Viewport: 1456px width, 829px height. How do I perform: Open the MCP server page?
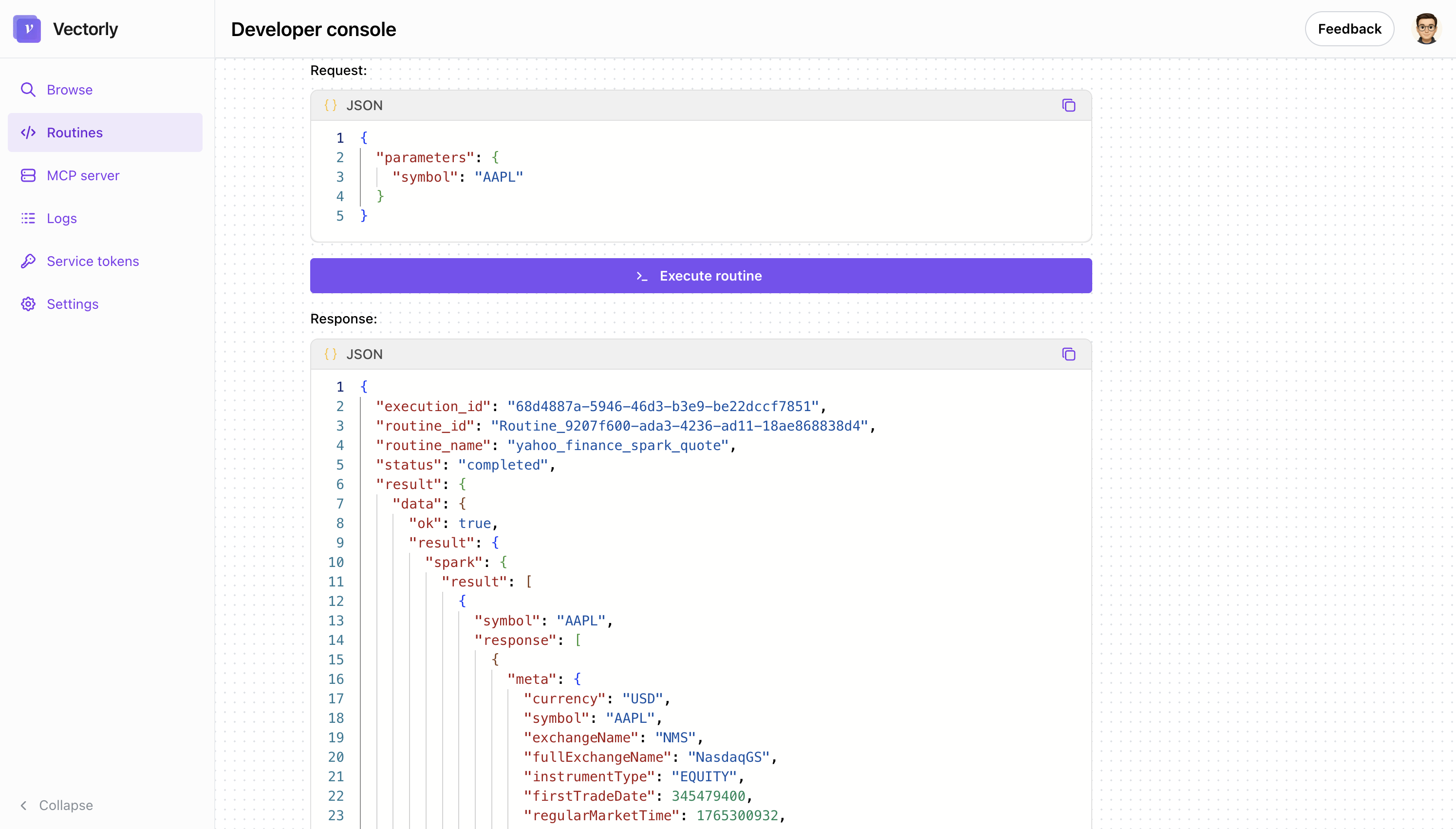pos(83,175)
